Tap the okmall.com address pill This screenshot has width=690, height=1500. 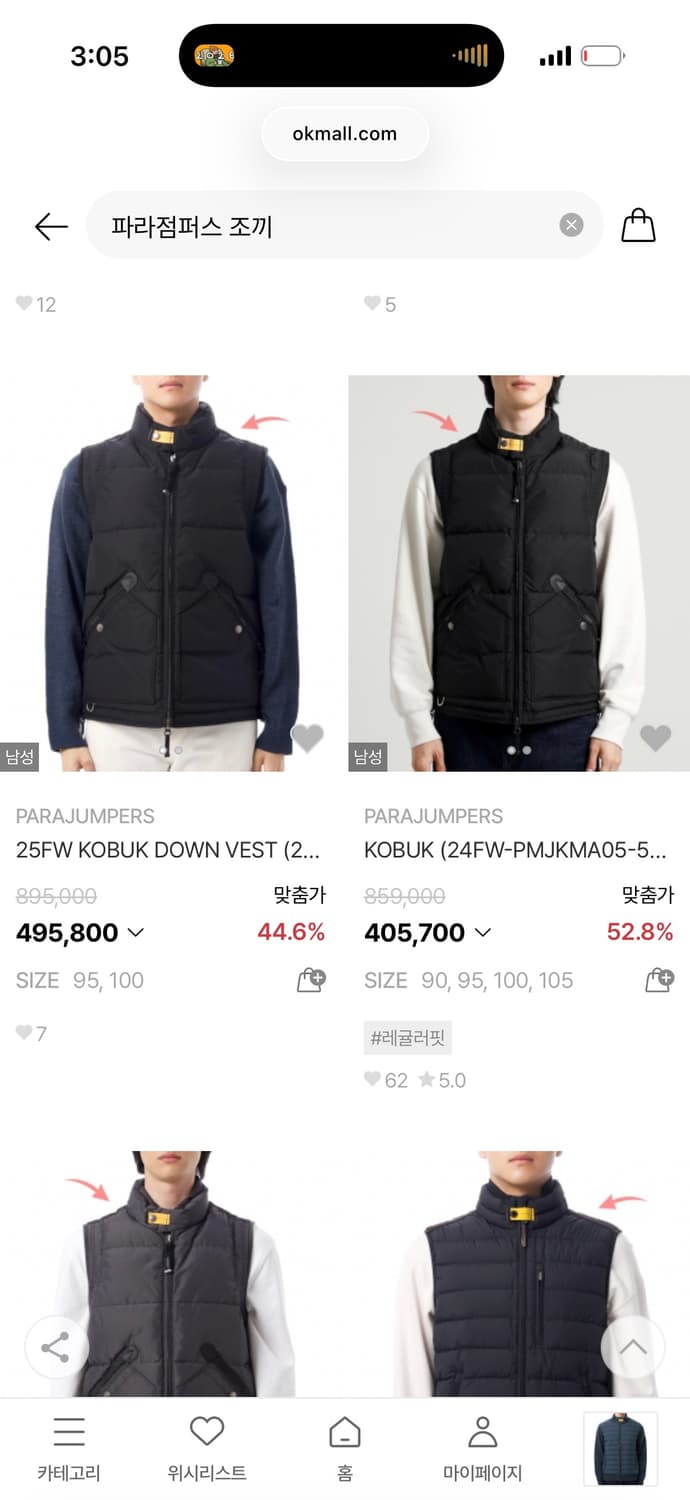coord(345,134)
